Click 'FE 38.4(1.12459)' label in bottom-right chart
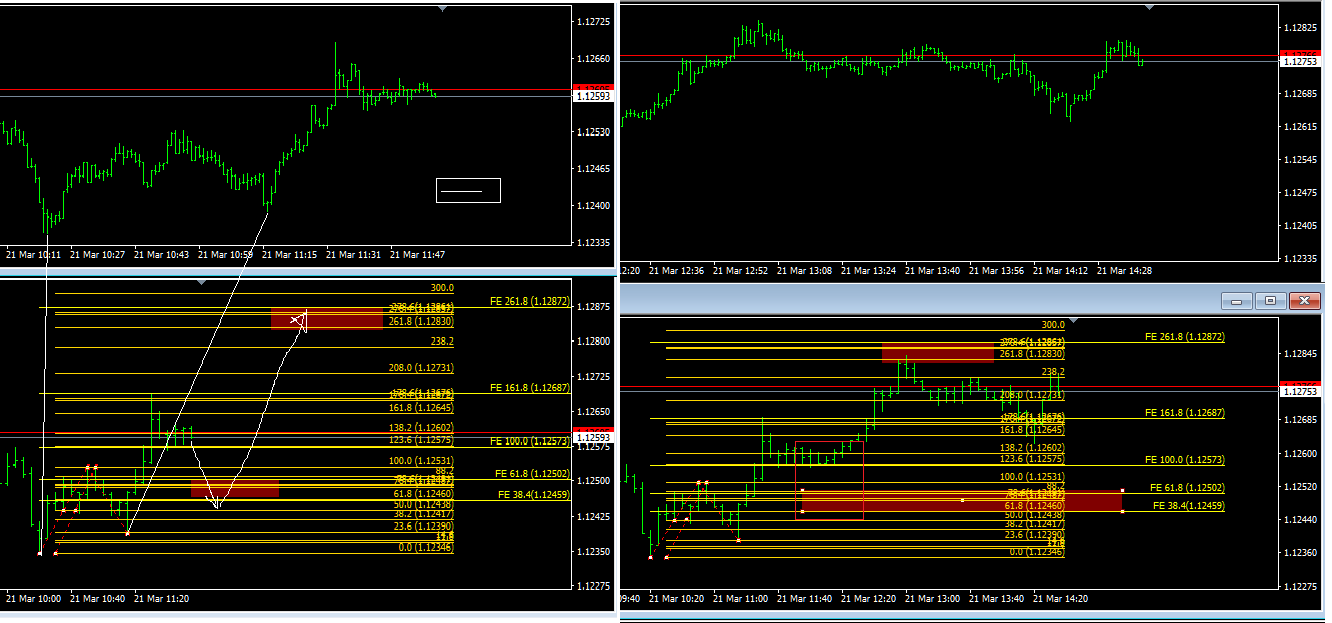The image size is (1332, 623). (1189, 506)
